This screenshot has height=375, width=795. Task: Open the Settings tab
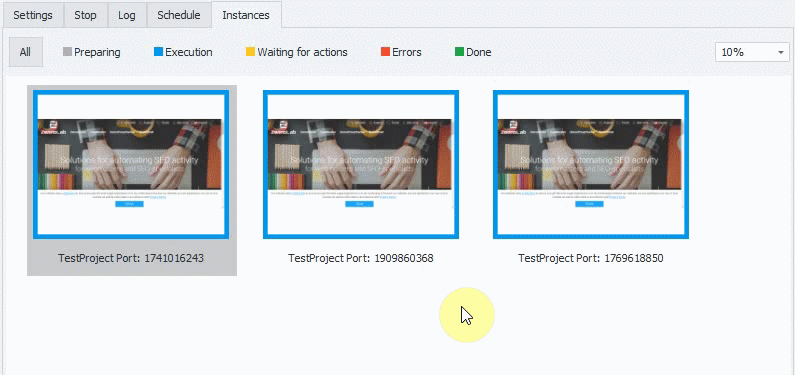point(33,15)
